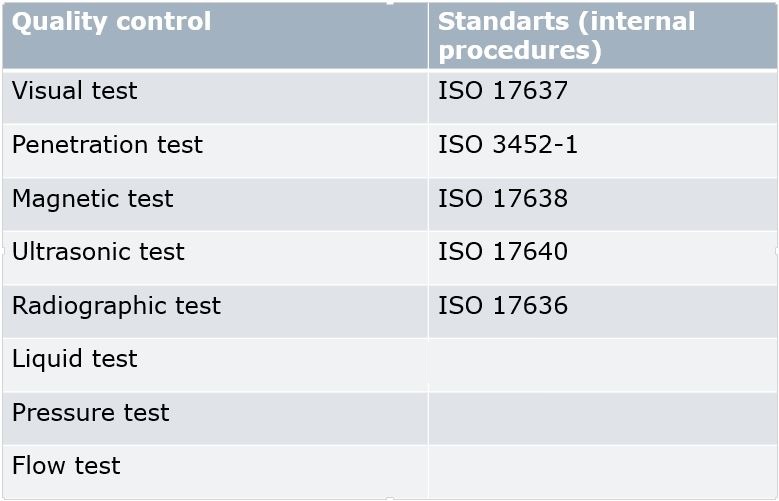Click the empty standards cell beside Pressure test
Viewport: 779px width, 501px height.
tap(602, 418)
